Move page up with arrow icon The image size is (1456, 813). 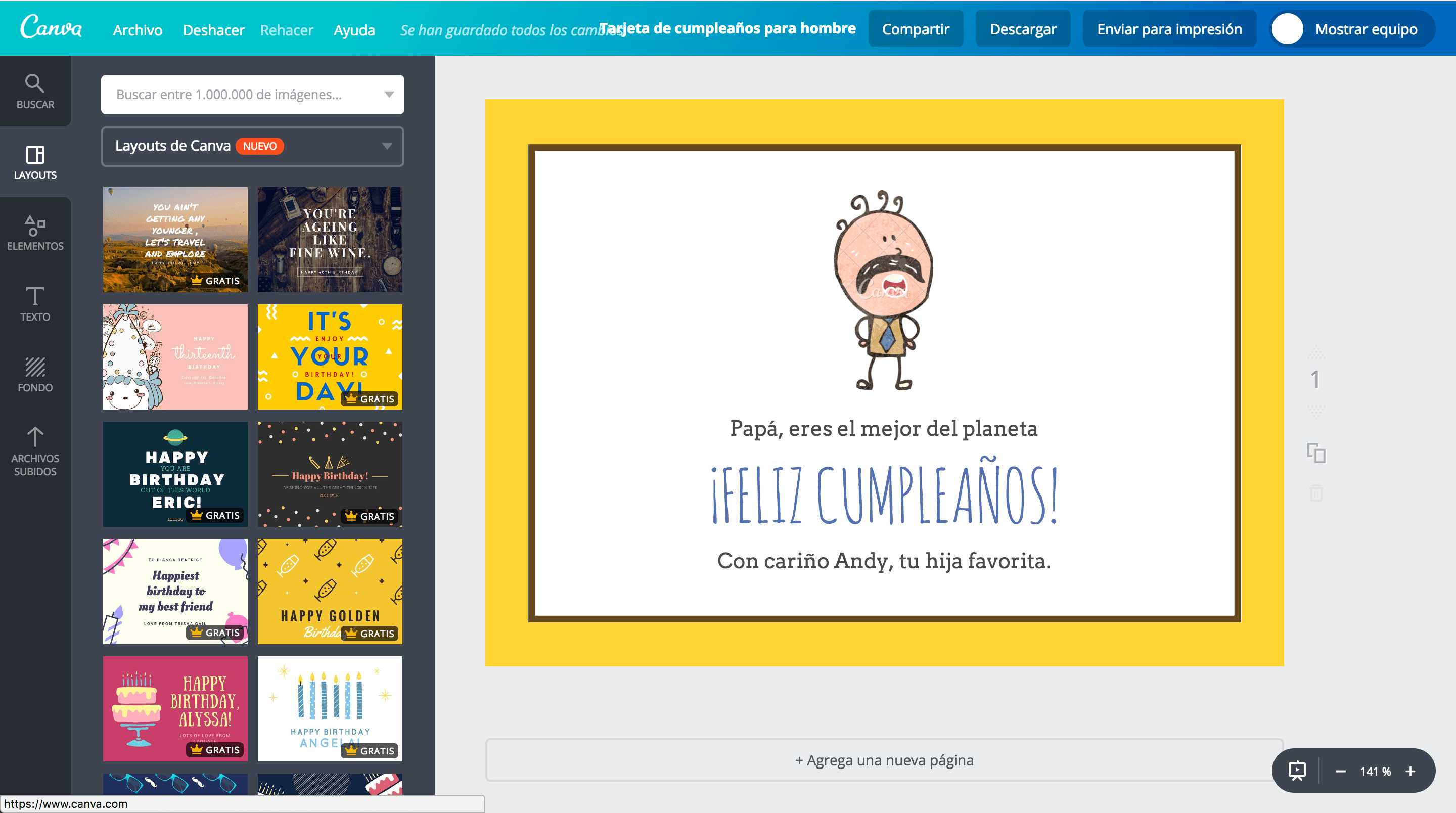pos(1316,353)
